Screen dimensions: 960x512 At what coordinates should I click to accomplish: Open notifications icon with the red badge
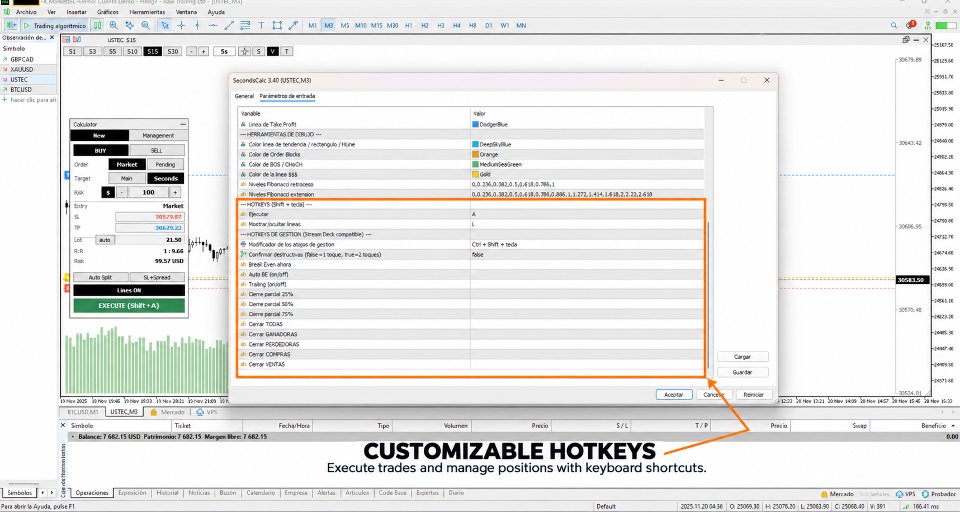(910, 26)
